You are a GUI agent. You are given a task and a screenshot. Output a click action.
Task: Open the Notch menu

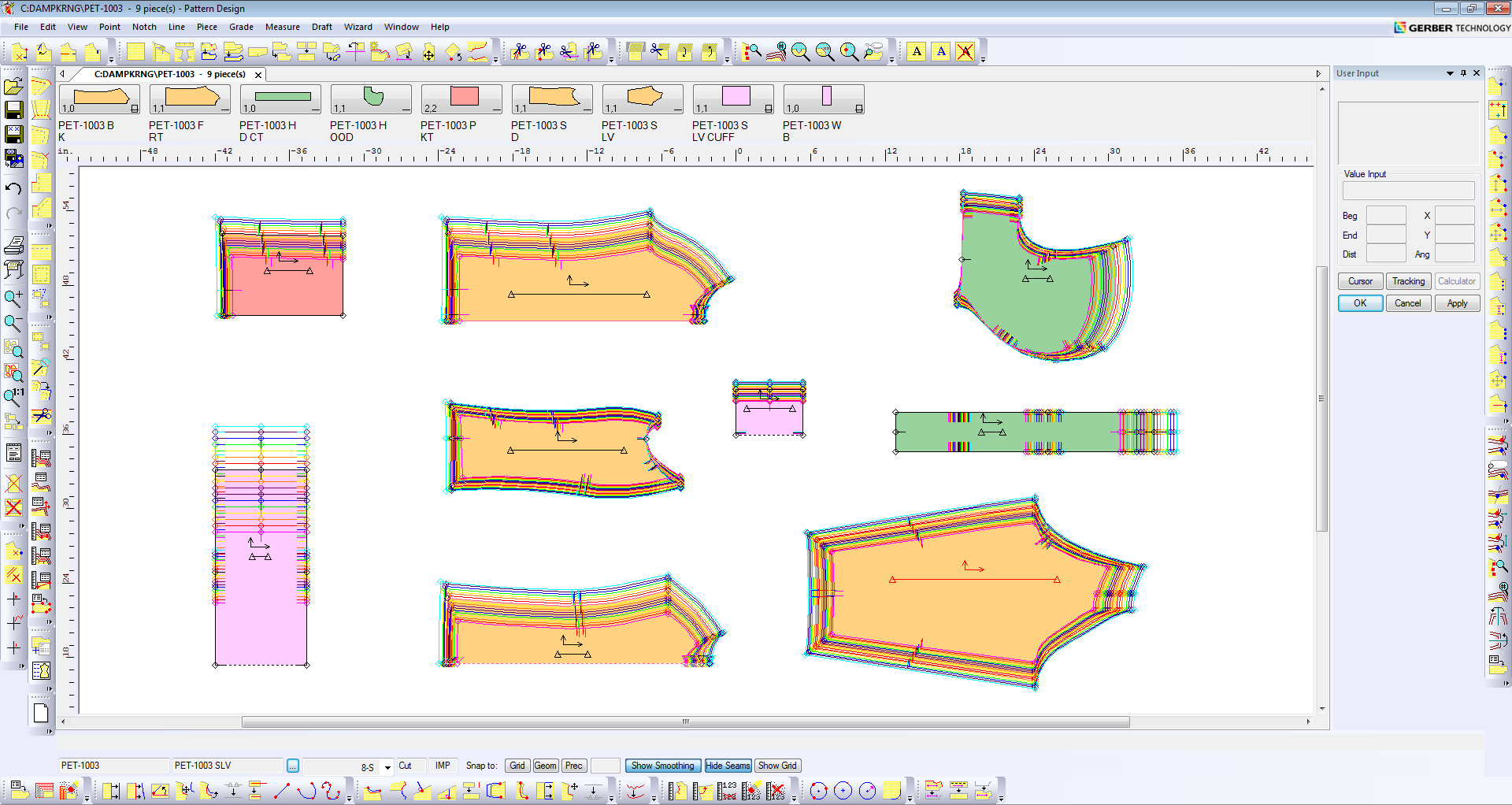[x=144, y=27]
